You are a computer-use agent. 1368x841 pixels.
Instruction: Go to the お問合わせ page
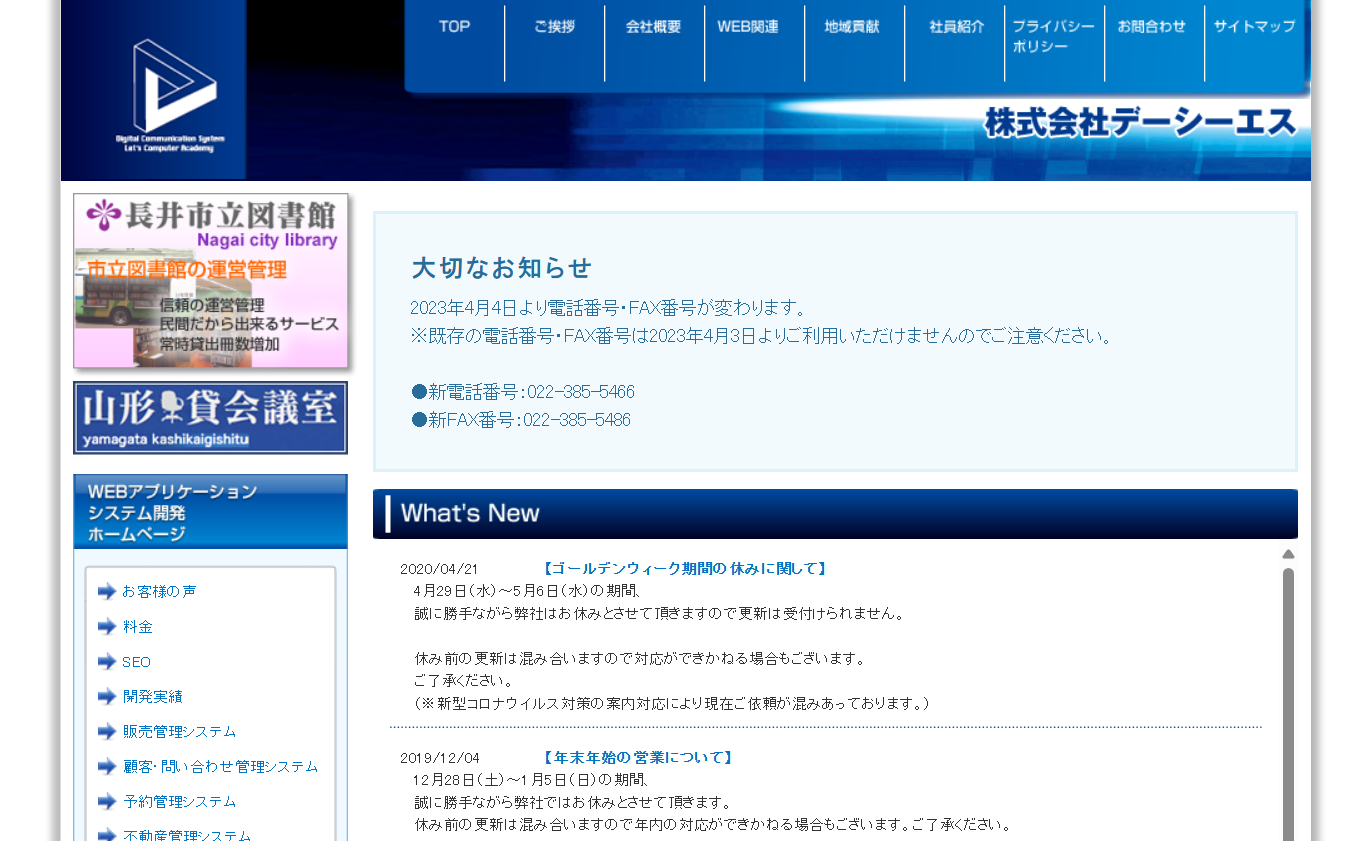1152,27
